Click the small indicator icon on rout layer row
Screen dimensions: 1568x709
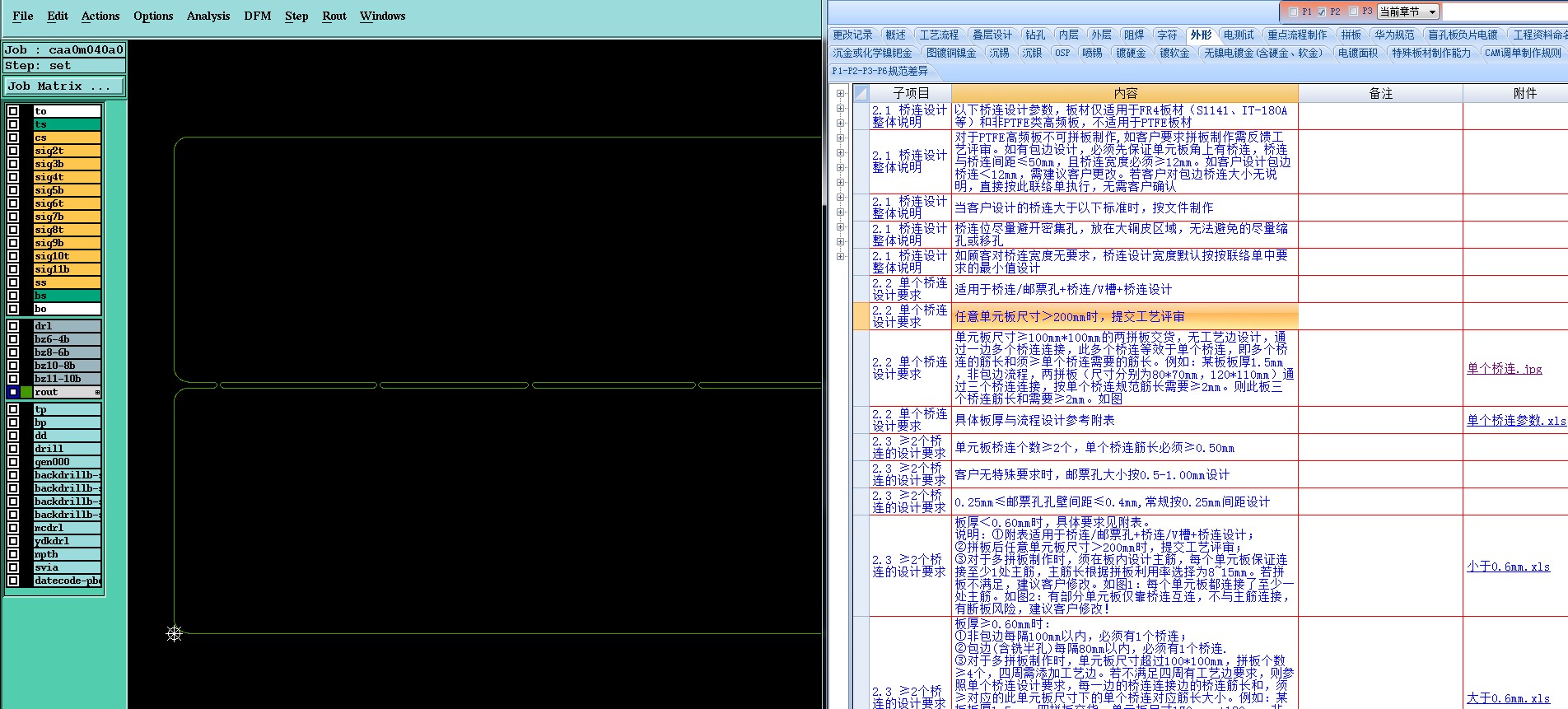click(x=97, y=392)
